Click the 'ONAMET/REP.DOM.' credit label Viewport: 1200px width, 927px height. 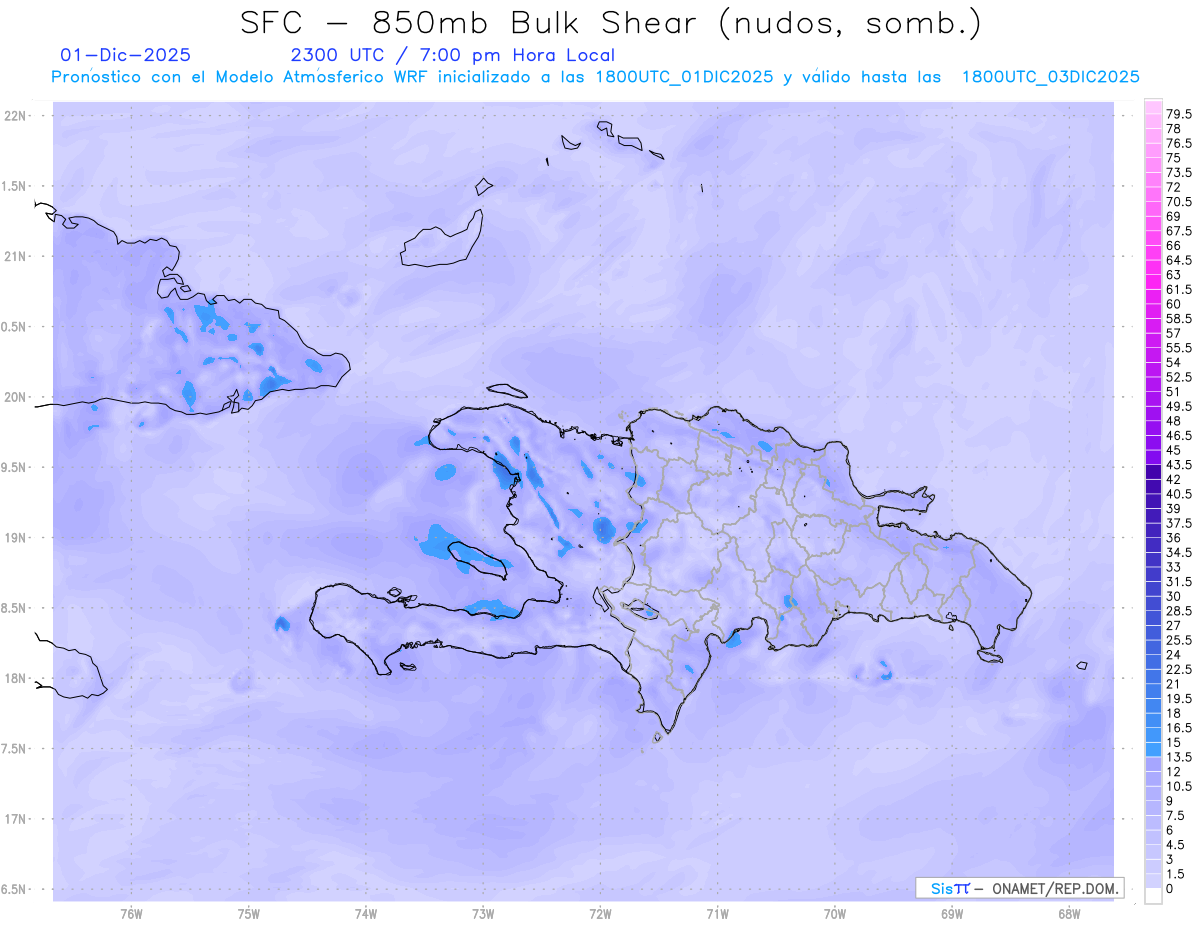click(1056, 888)
